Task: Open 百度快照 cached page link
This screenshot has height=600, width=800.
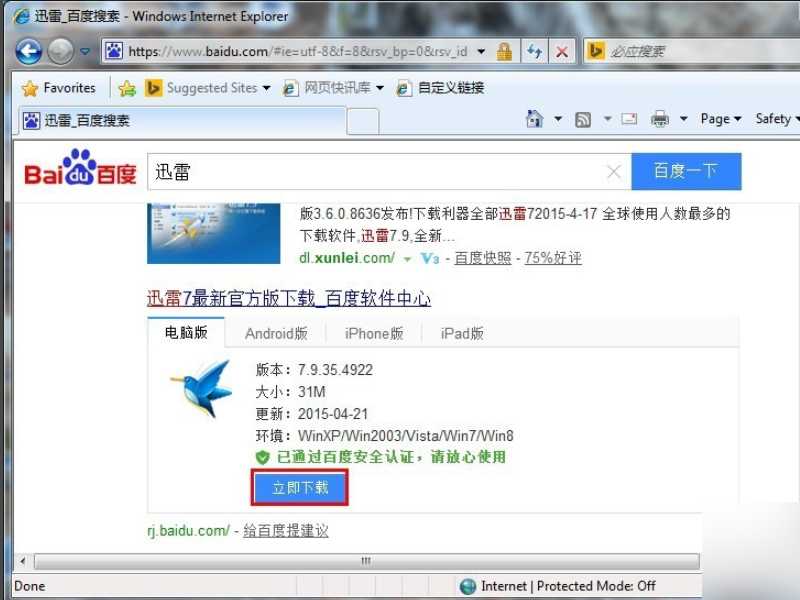Action: pyautogui.click(x=483, y=258)
